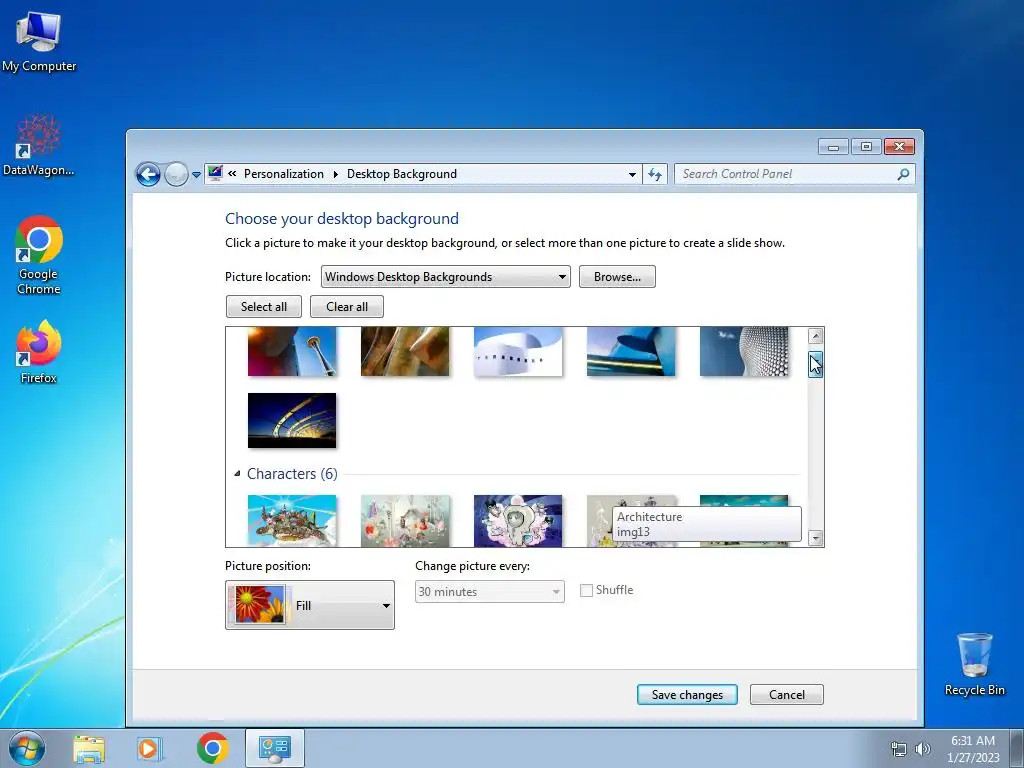
Task: Open the Picture location dropdown
Action: click(445, 277)
